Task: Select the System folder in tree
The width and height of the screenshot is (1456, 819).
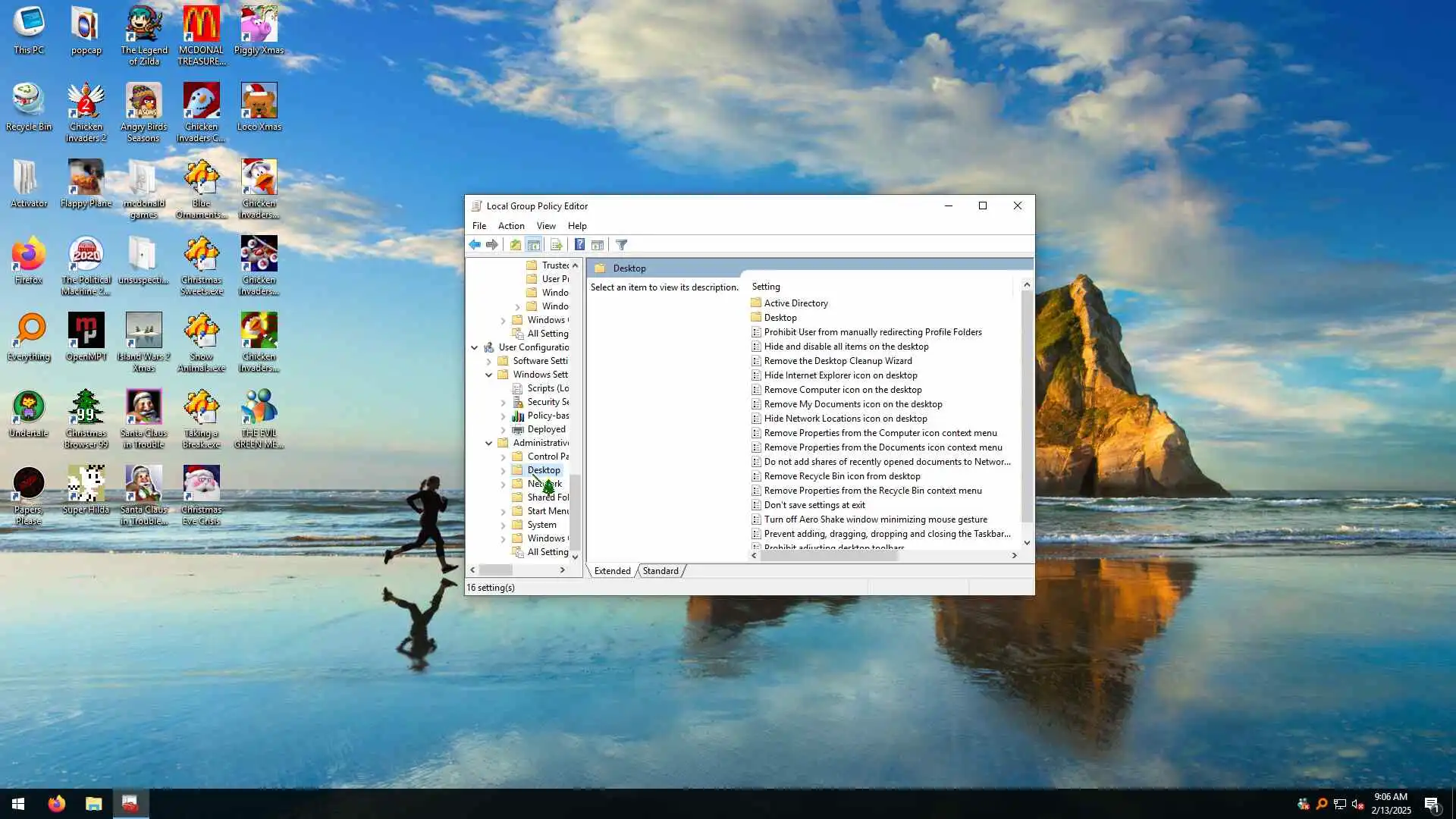Action: tap(541, 525)
